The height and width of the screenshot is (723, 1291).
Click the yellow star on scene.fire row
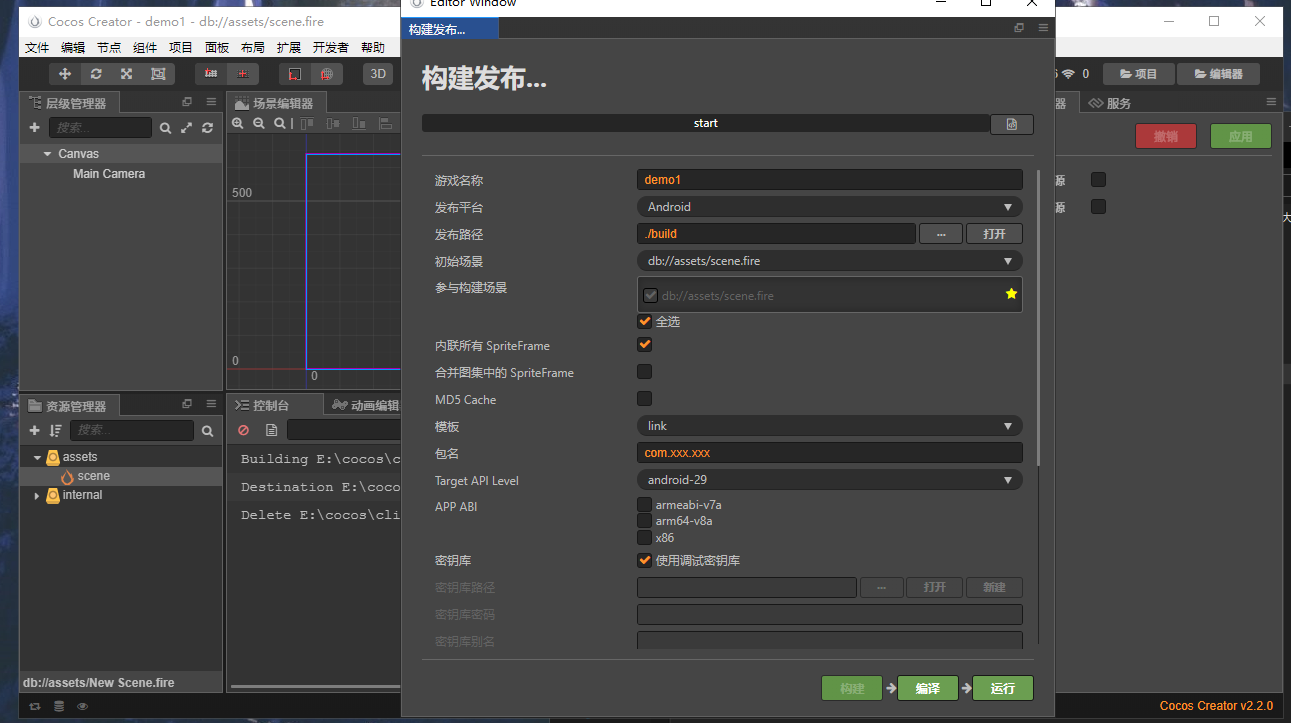pyautogui.click(x=1011, y=294)
